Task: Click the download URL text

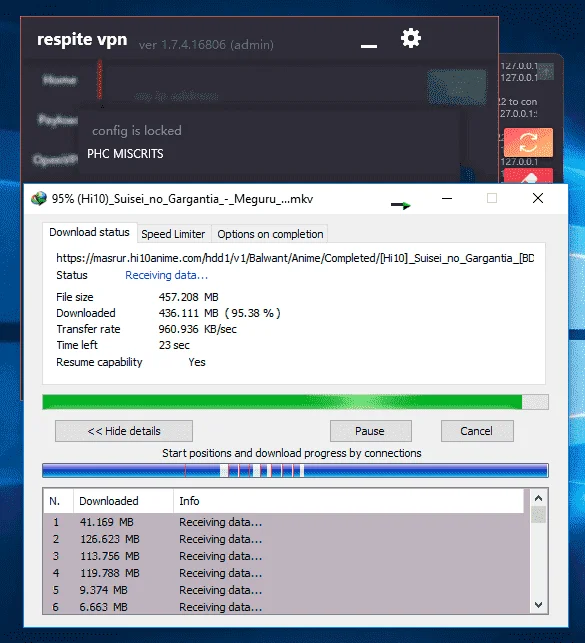Action: tap(295, 258)
